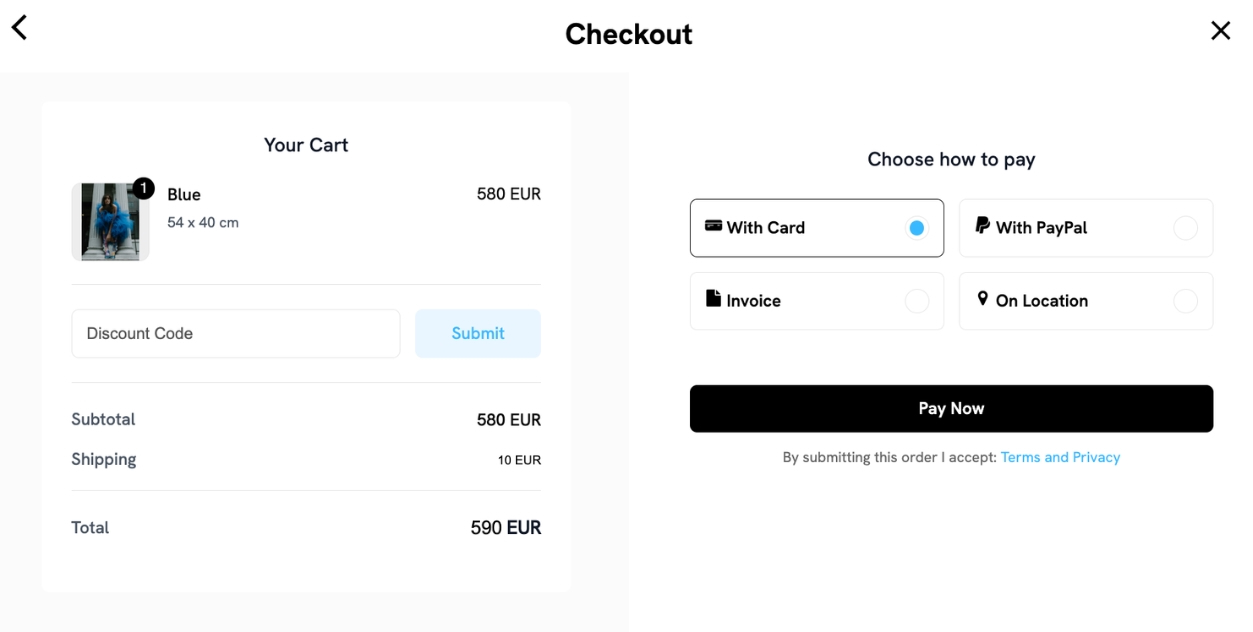This screenshot has height=632, width=1253.
Task: Click the location pin icon on On Location
Action: tap(983, 300)
